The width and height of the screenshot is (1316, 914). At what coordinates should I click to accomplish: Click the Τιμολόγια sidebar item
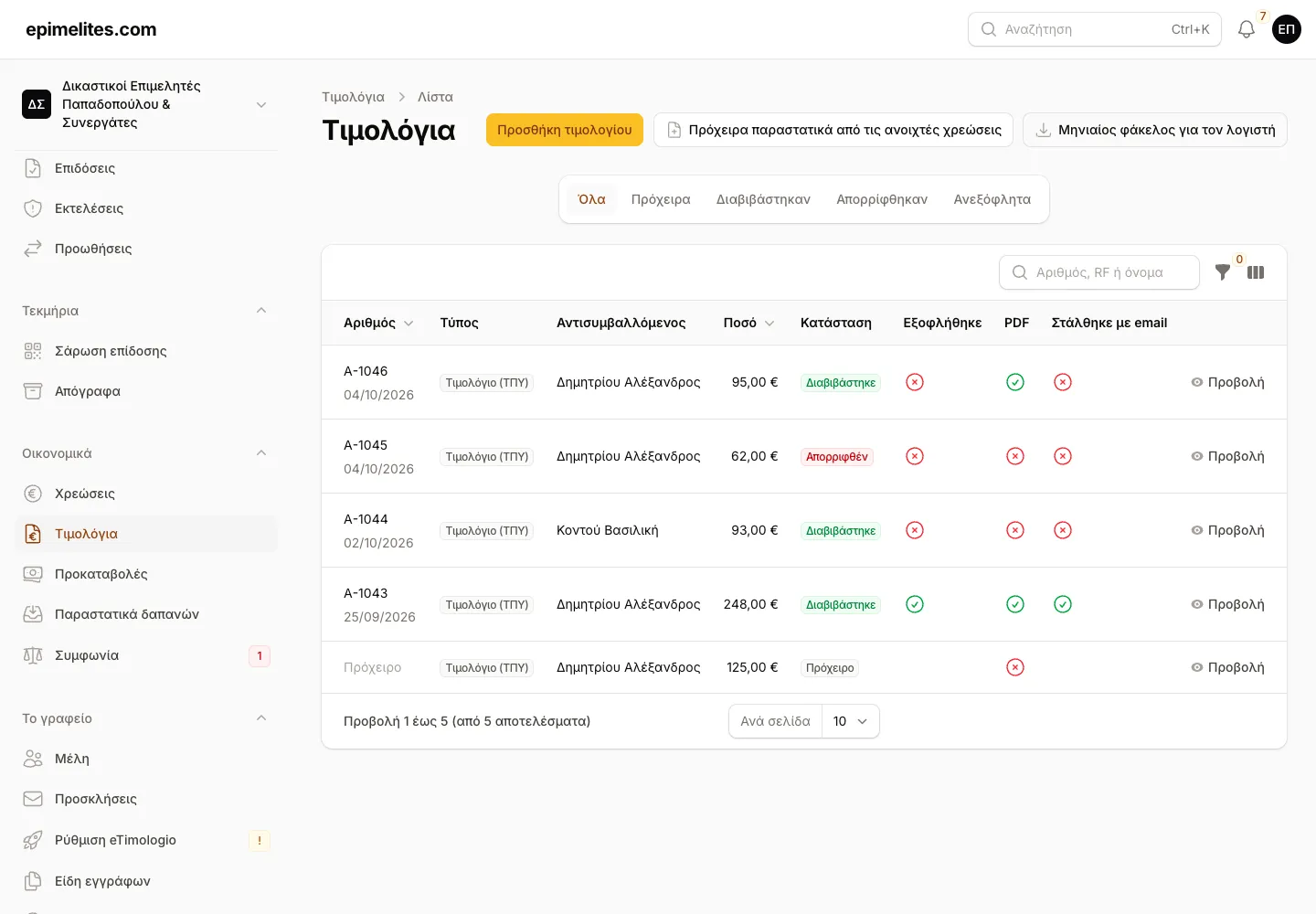147,534
